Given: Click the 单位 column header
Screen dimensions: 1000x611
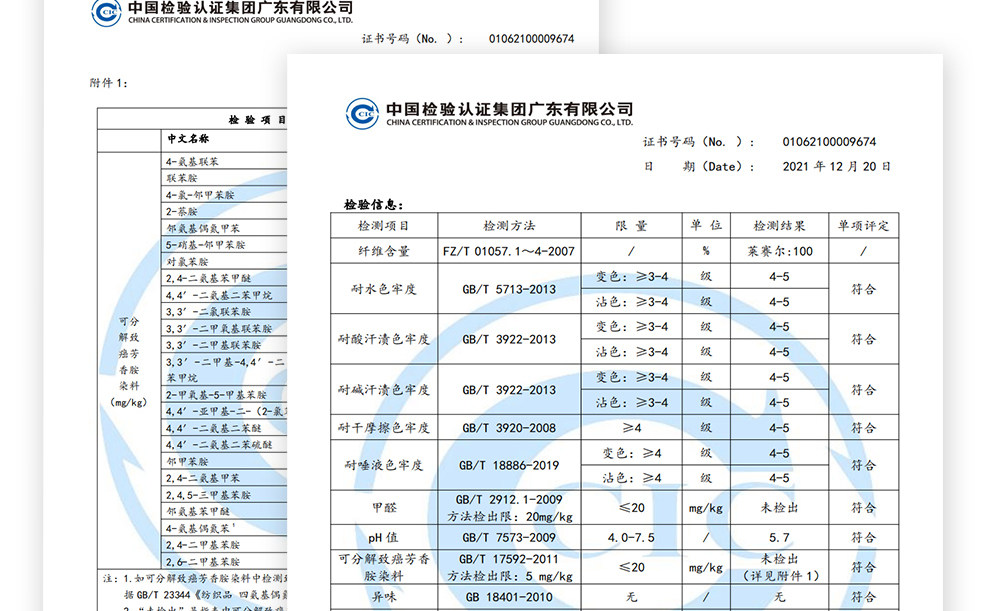Looking at the screenshot, I should (x=706, y=225).
